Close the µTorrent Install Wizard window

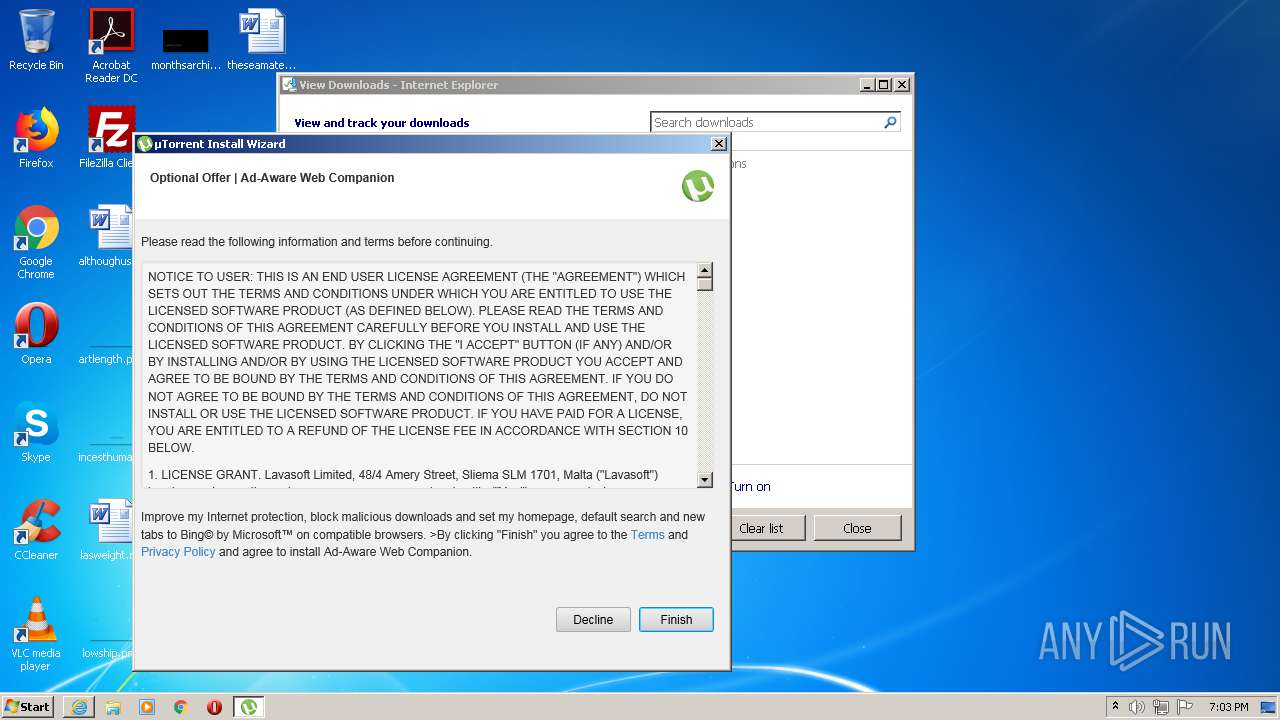(x=718, y=144)
